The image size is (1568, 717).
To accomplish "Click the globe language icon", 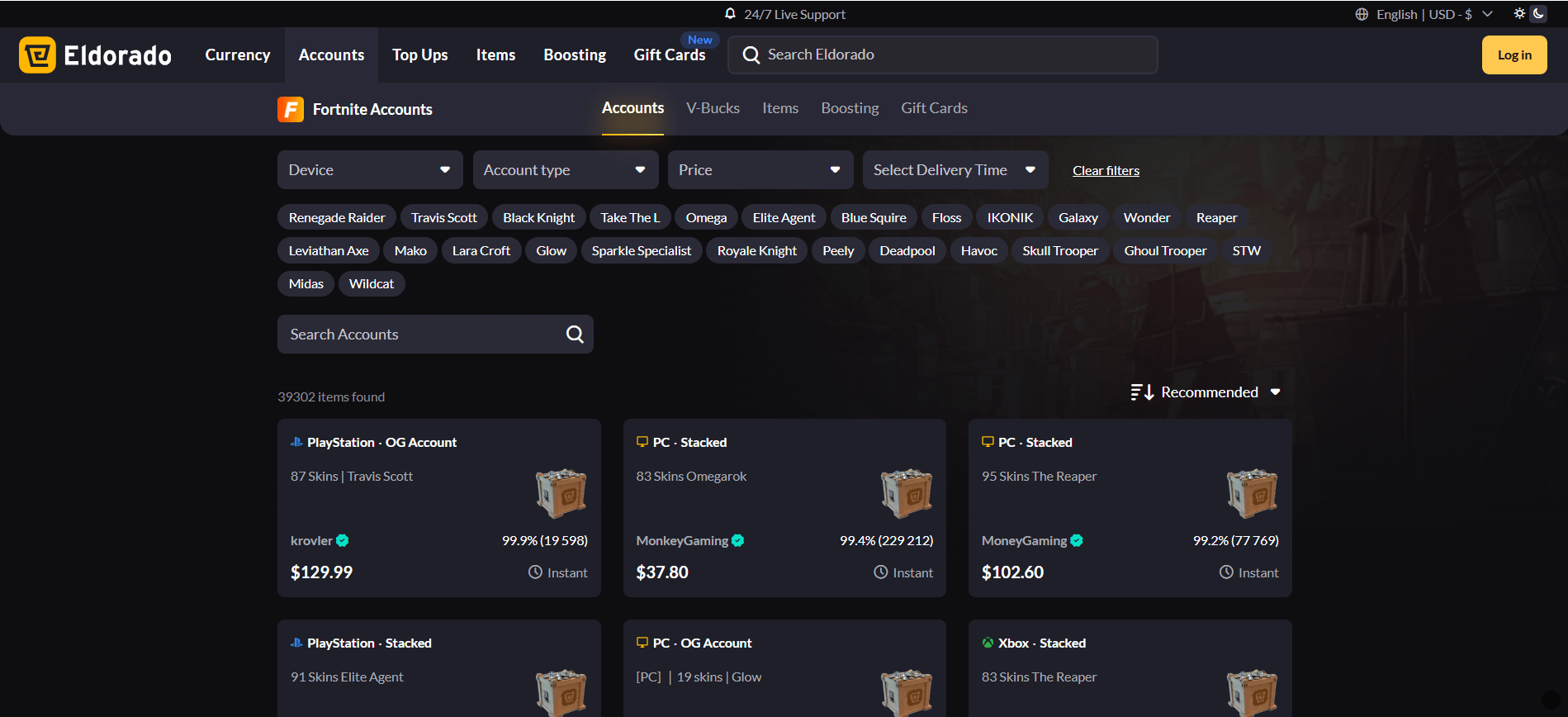I will [x=1362, y=14].
